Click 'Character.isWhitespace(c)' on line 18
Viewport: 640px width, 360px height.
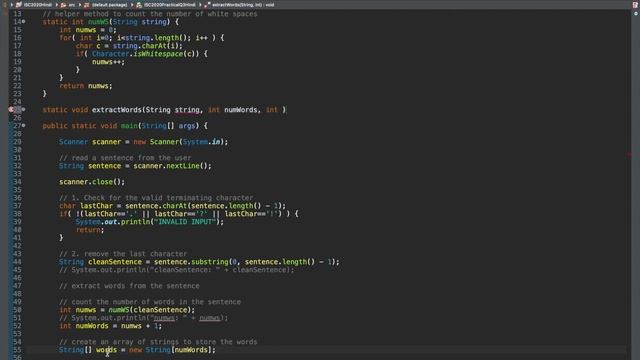145,53
